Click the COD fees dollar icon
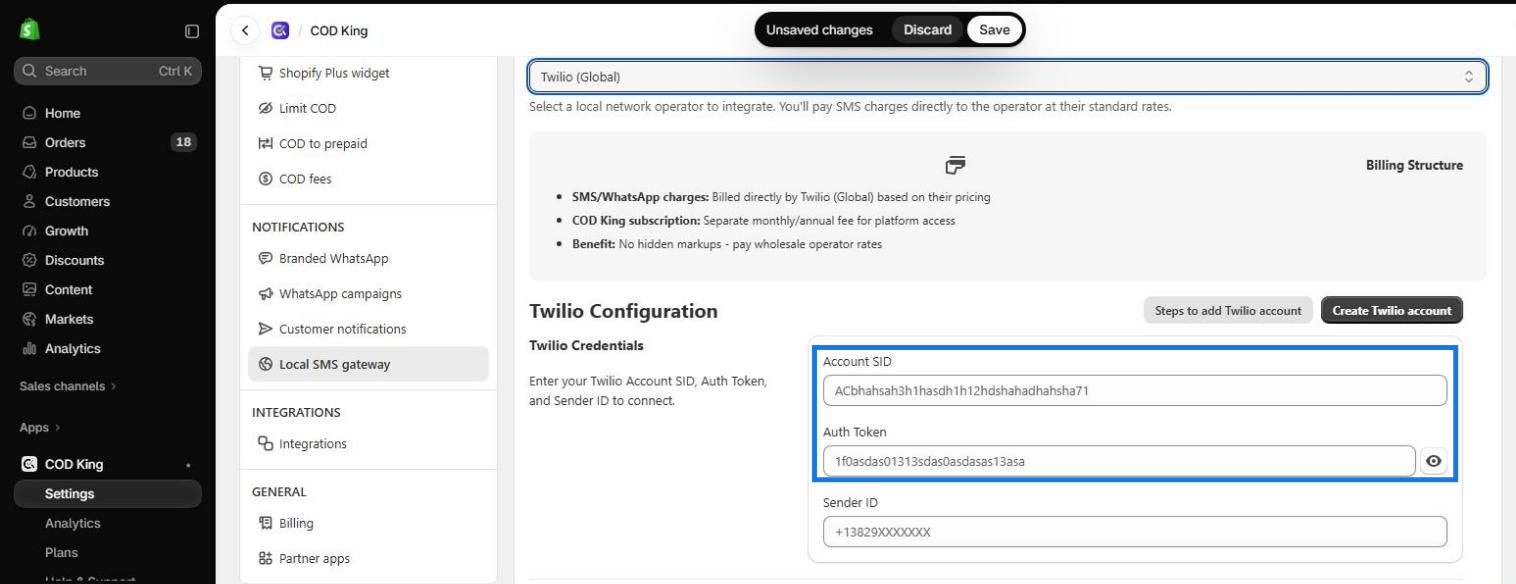The image size is (1516, 584). click(x=265, y=179)
